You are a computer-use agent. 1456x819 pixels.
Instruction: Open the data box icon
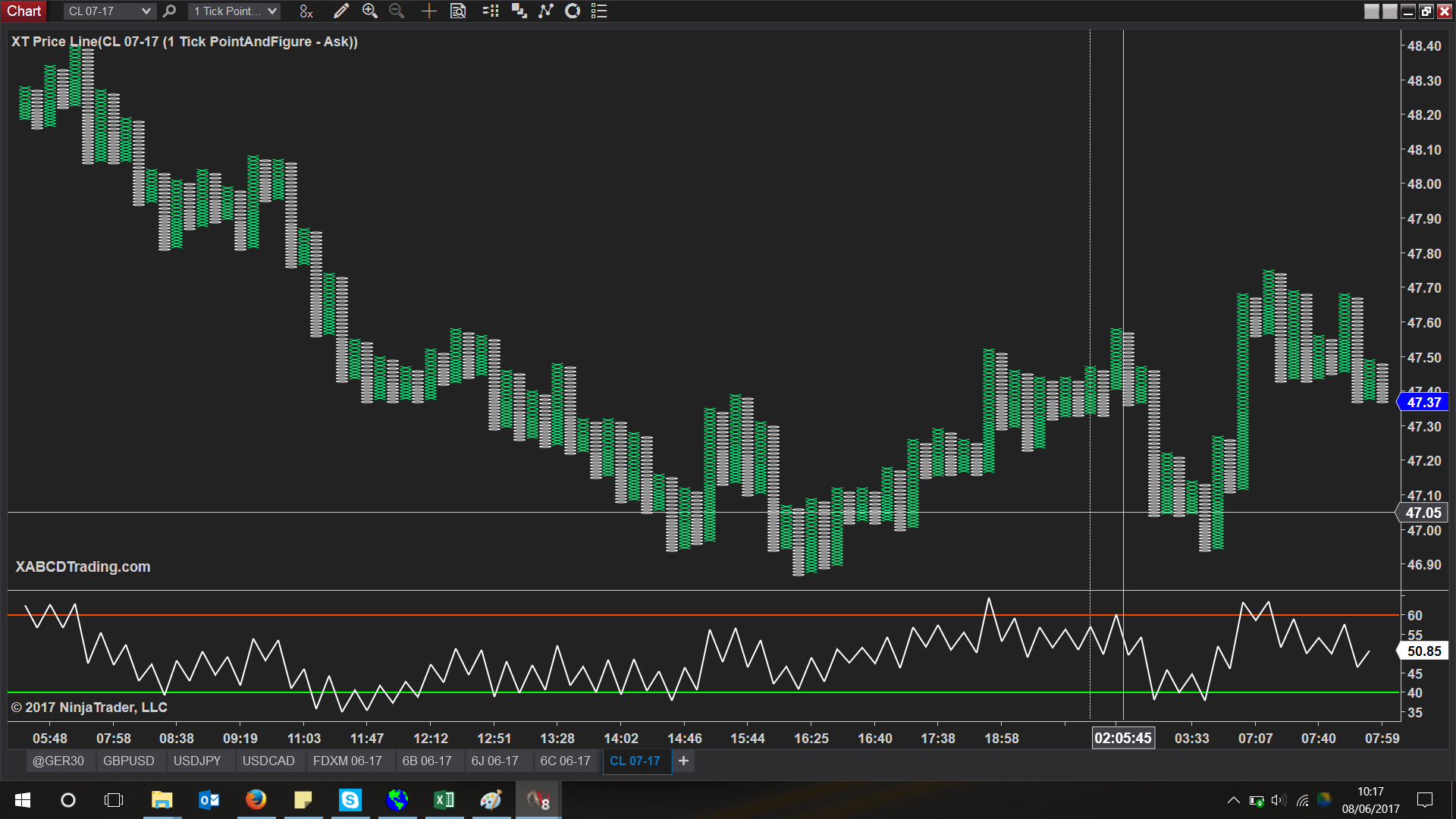(458, 11)
